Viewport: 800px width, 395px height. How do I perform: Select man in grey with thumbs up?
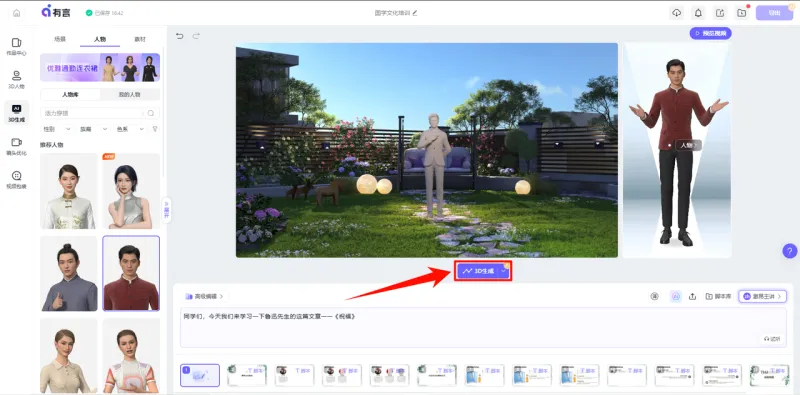(x=69, y=274)
